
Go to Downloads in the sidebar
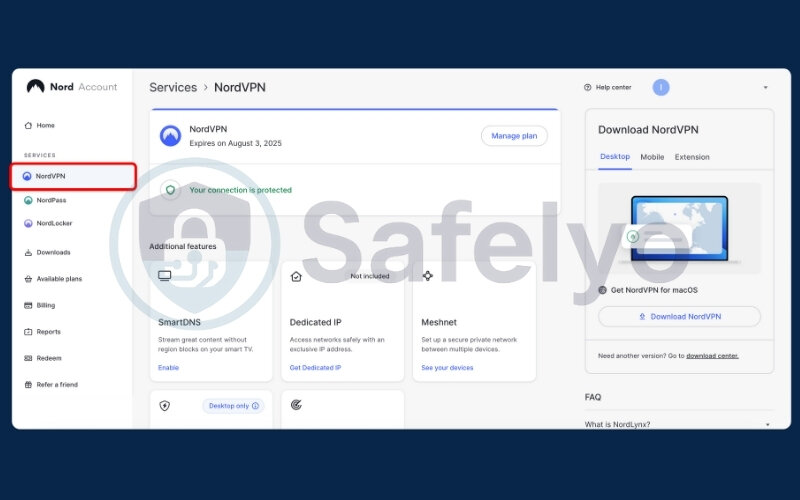click(x=53, y=252)
